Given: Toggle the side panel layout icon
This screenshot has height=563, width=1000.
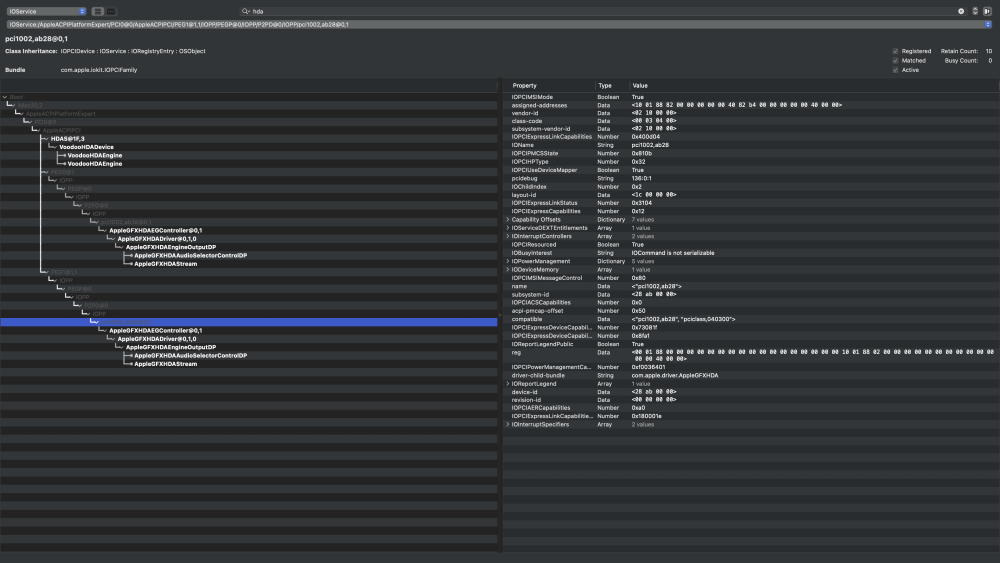Looking at the screenshot, I should point(987,11).
